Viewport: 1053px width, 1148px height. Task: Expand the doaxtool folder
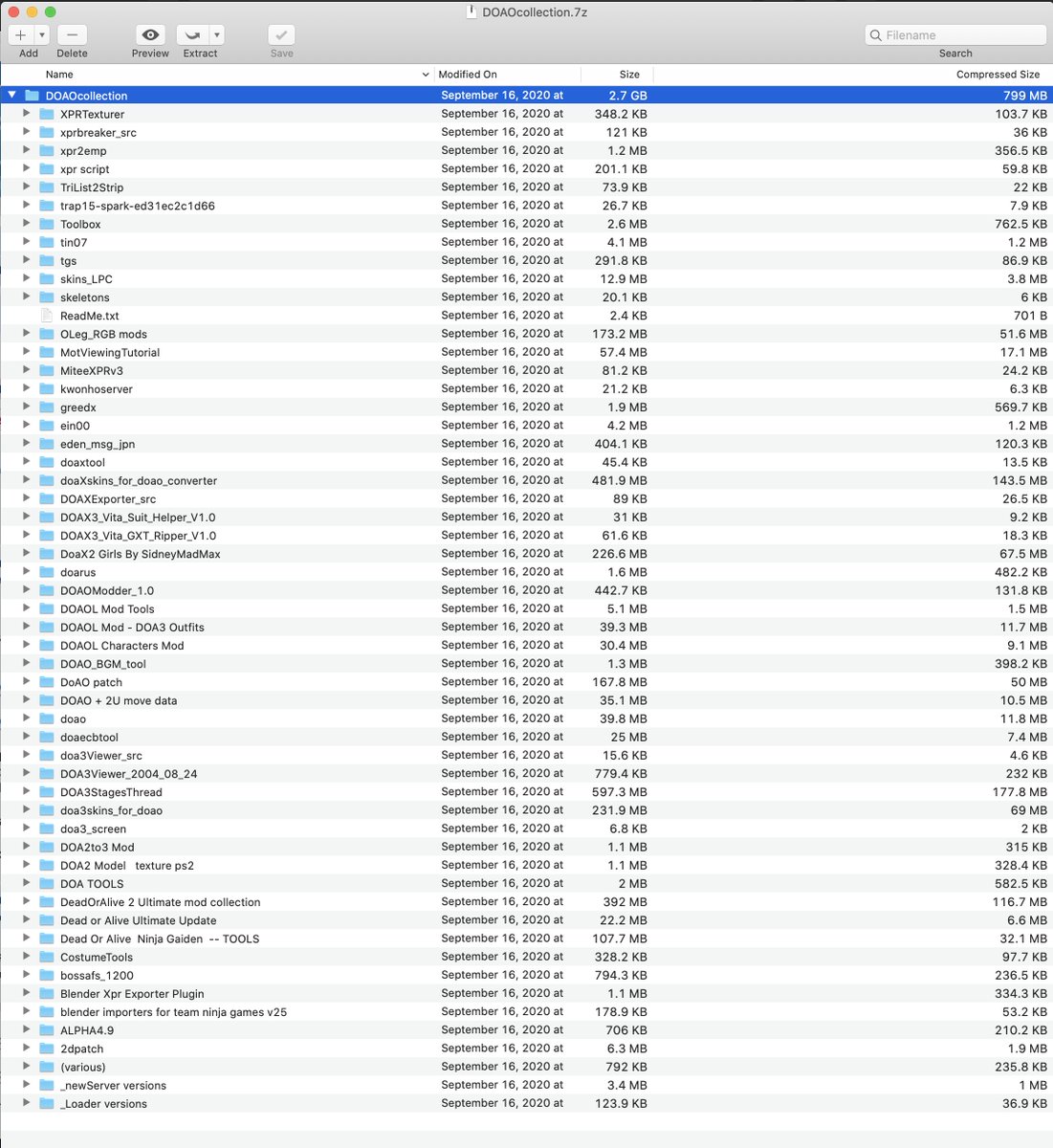pyautogui.click(x=27, y=462)
